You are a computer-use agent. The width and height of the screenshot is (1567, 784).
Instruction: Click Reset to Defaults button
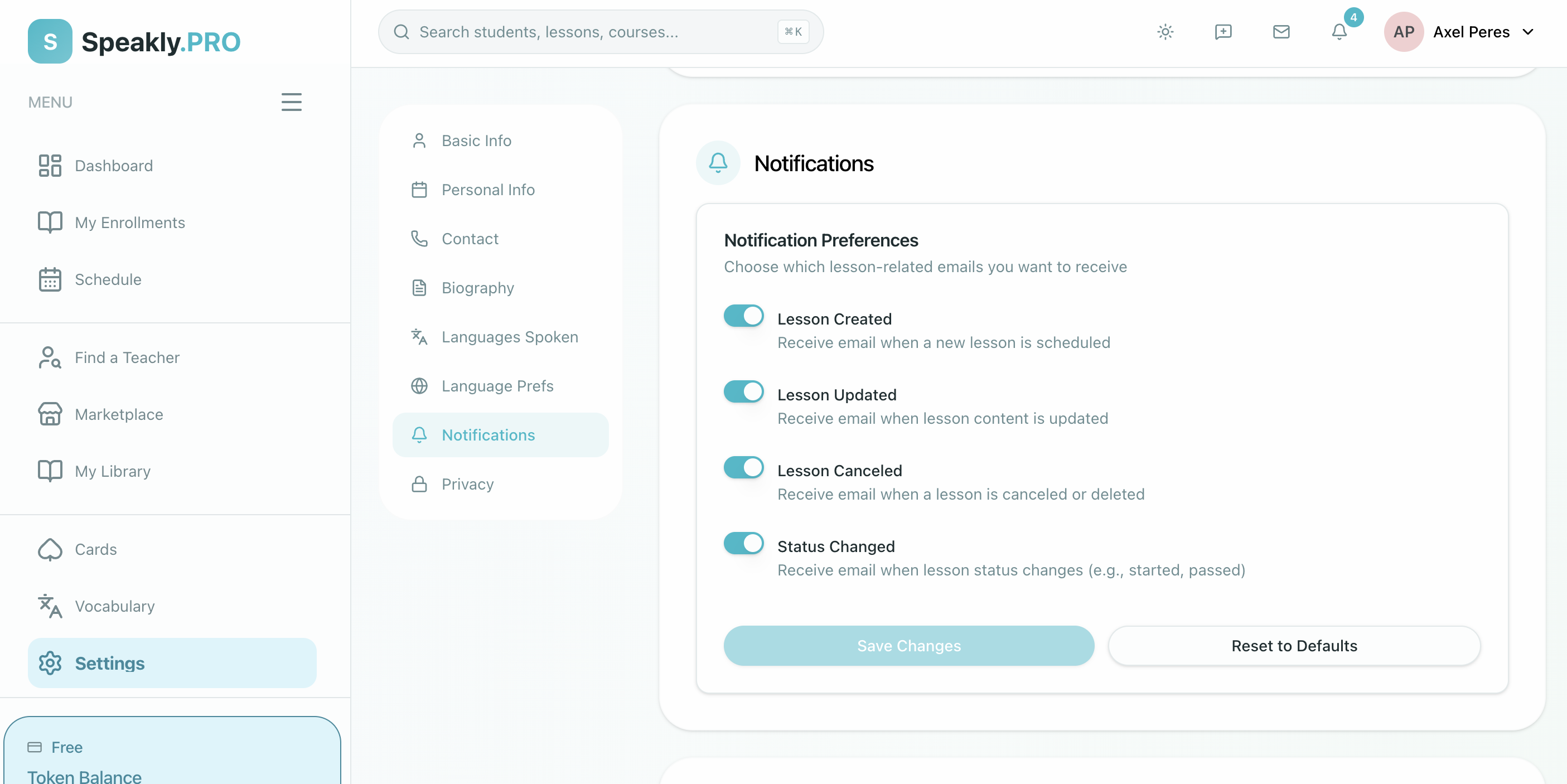pyautogui.click(x=1294, y=645)
